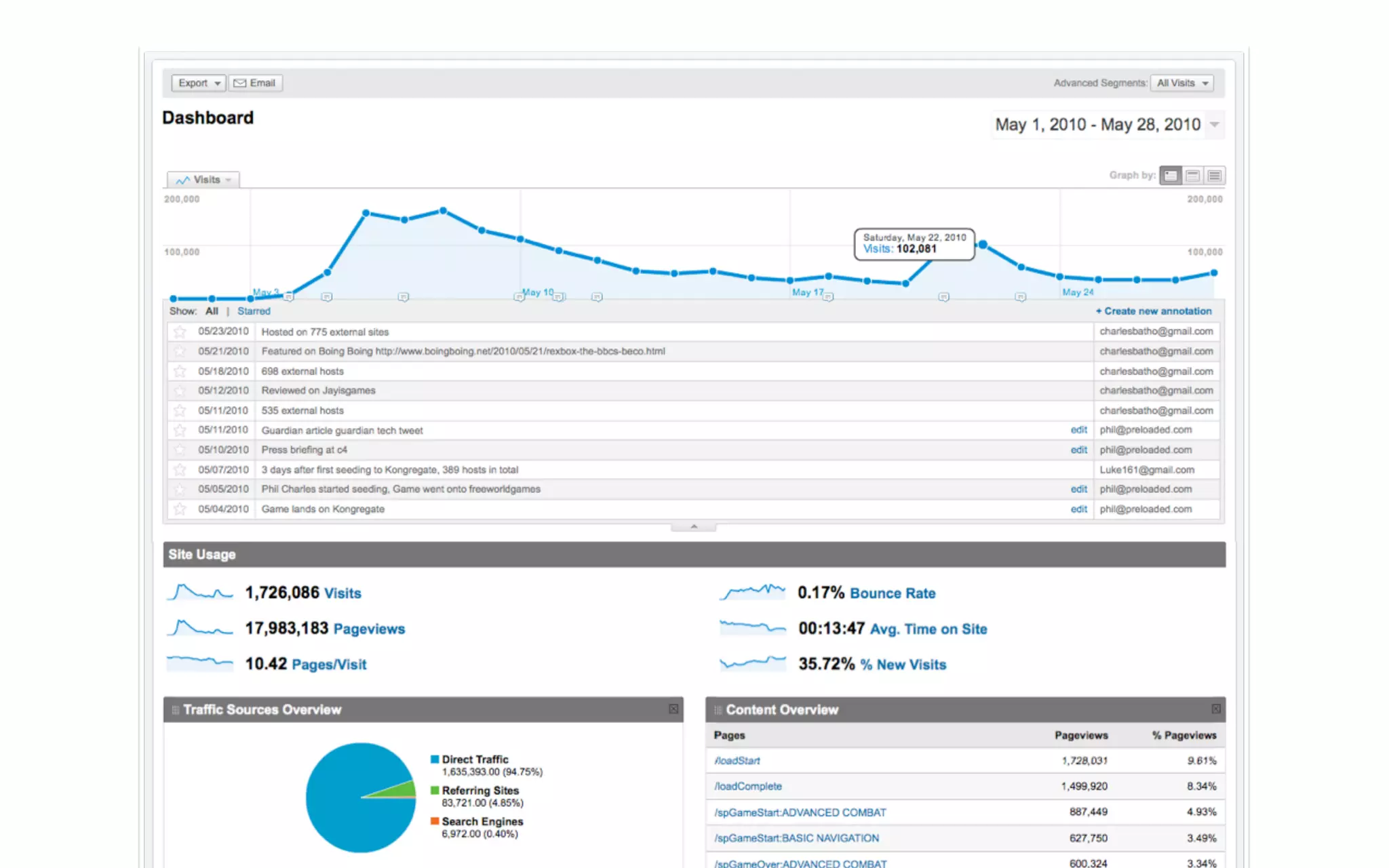Viewport: 1389px width, 868px height.
Task: Open the Visits graph metric tab
Action: point(203,180)
